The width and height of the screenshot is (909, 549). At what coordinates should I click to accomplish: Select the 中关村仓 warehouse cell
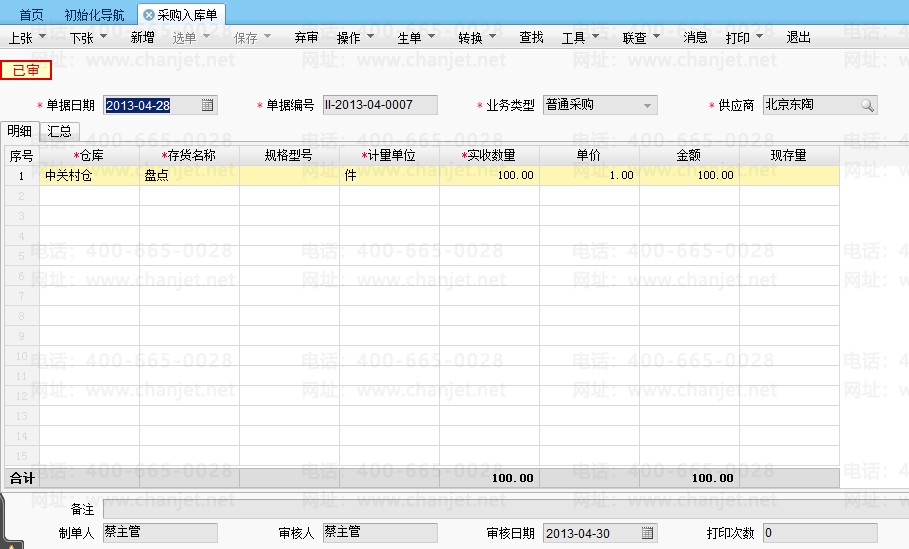pos(89,175)
